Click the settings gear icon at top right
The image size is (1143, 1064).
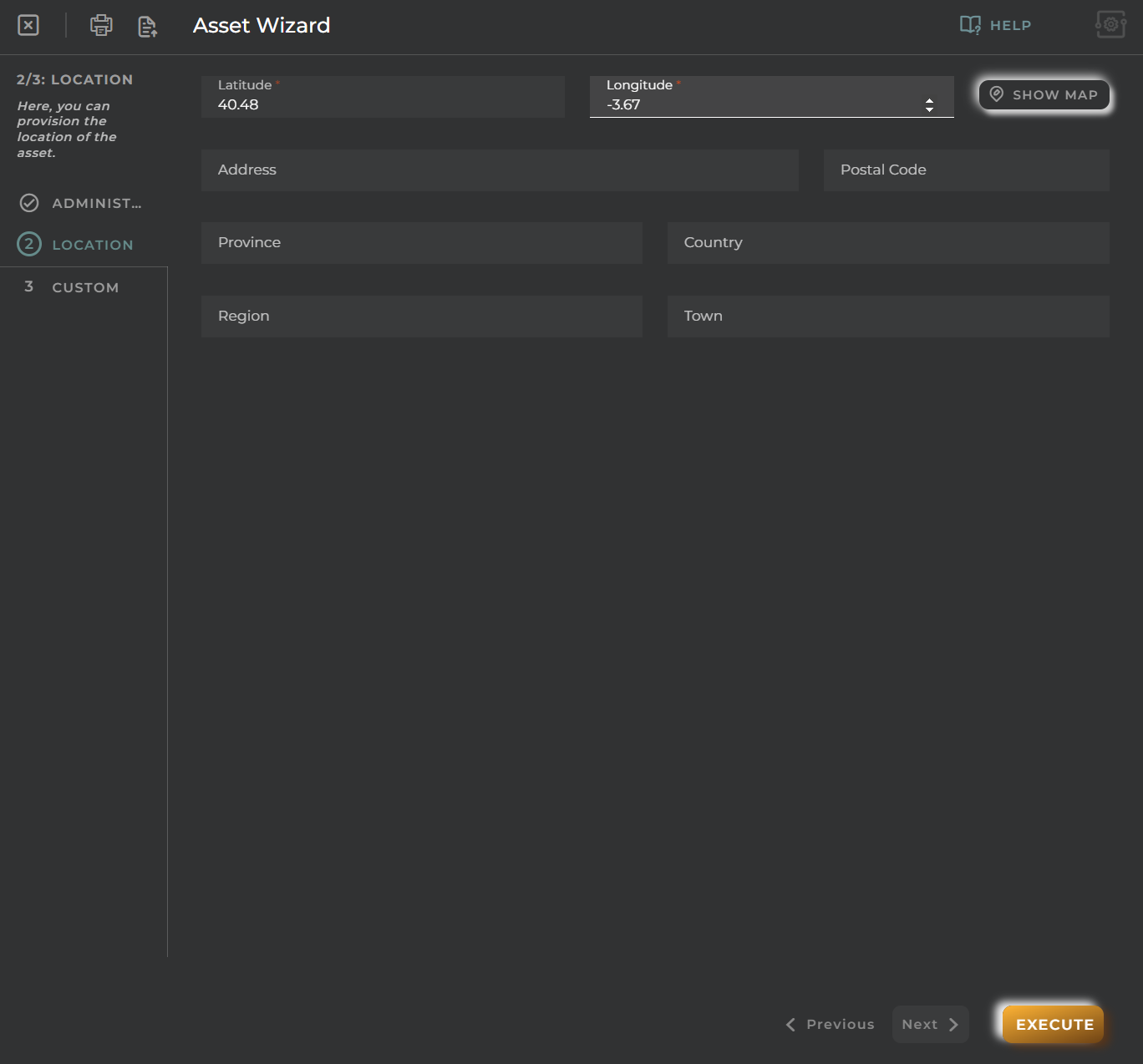click(1110, 25)
